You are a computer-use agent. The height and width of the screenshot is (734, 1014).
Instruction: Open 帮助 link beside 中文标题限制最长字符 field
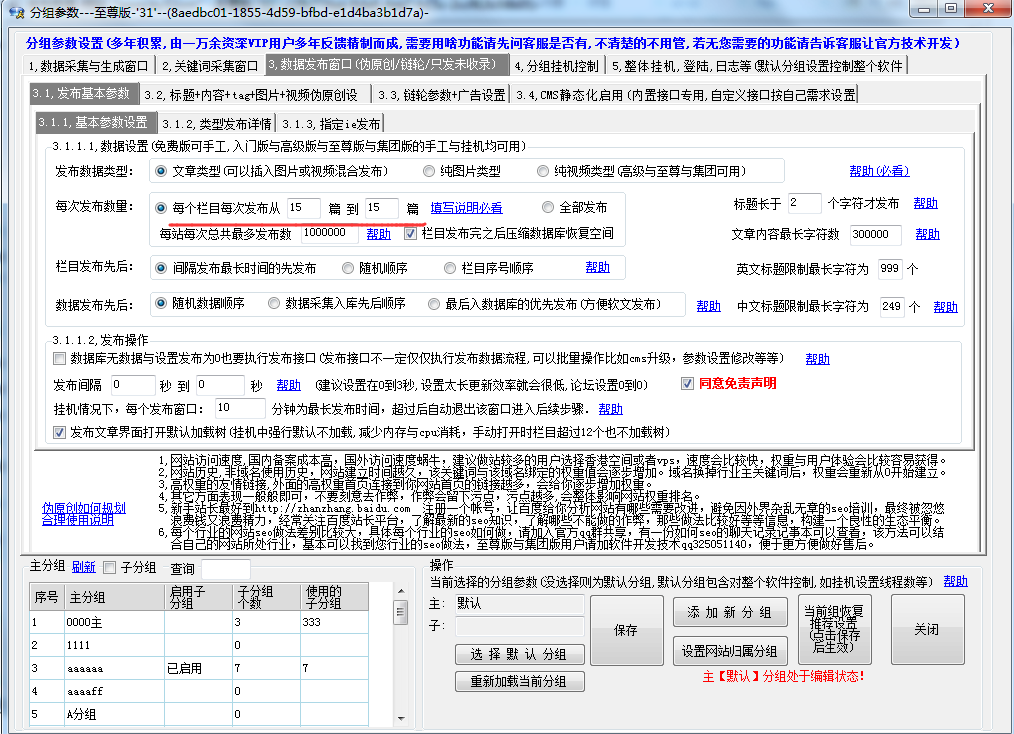point(945,307)
